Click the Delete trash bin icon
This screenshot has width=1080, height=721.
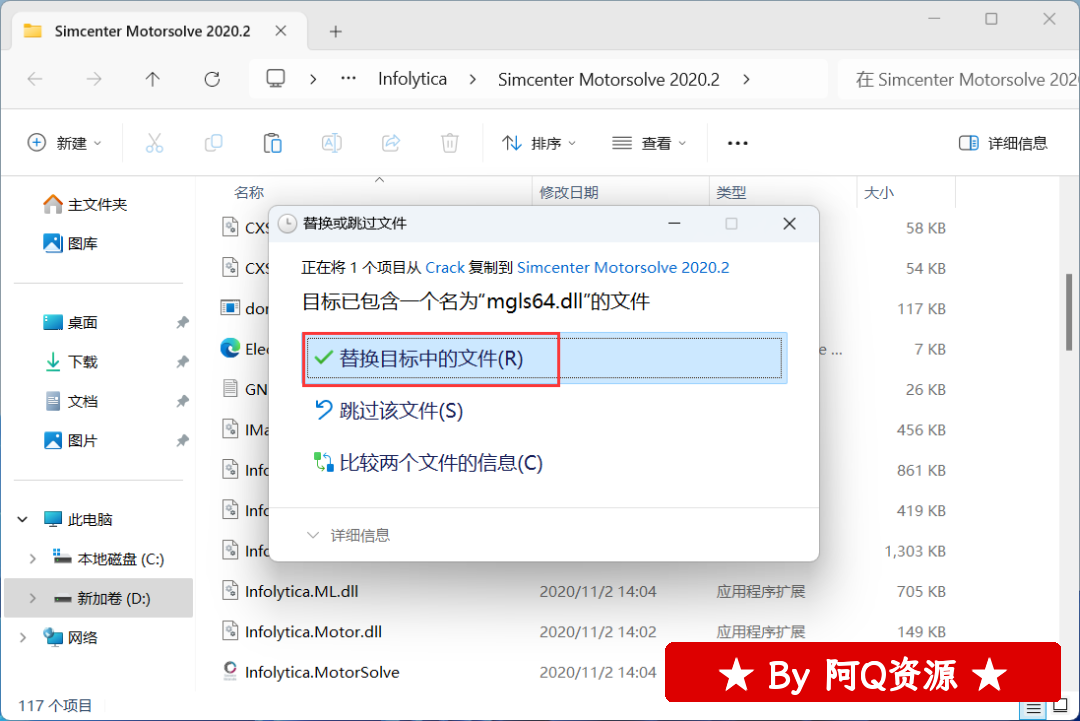[450, 143]
